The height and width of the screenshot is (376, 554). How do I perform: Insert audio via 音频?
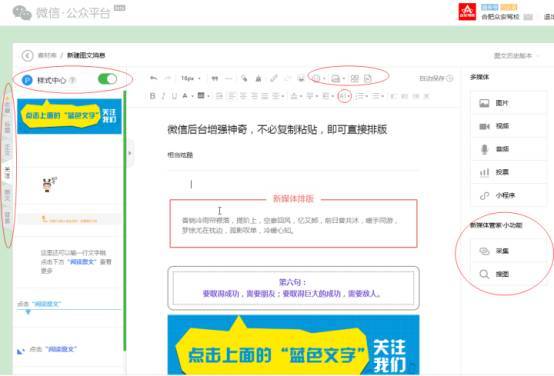(x=509, y=149)
